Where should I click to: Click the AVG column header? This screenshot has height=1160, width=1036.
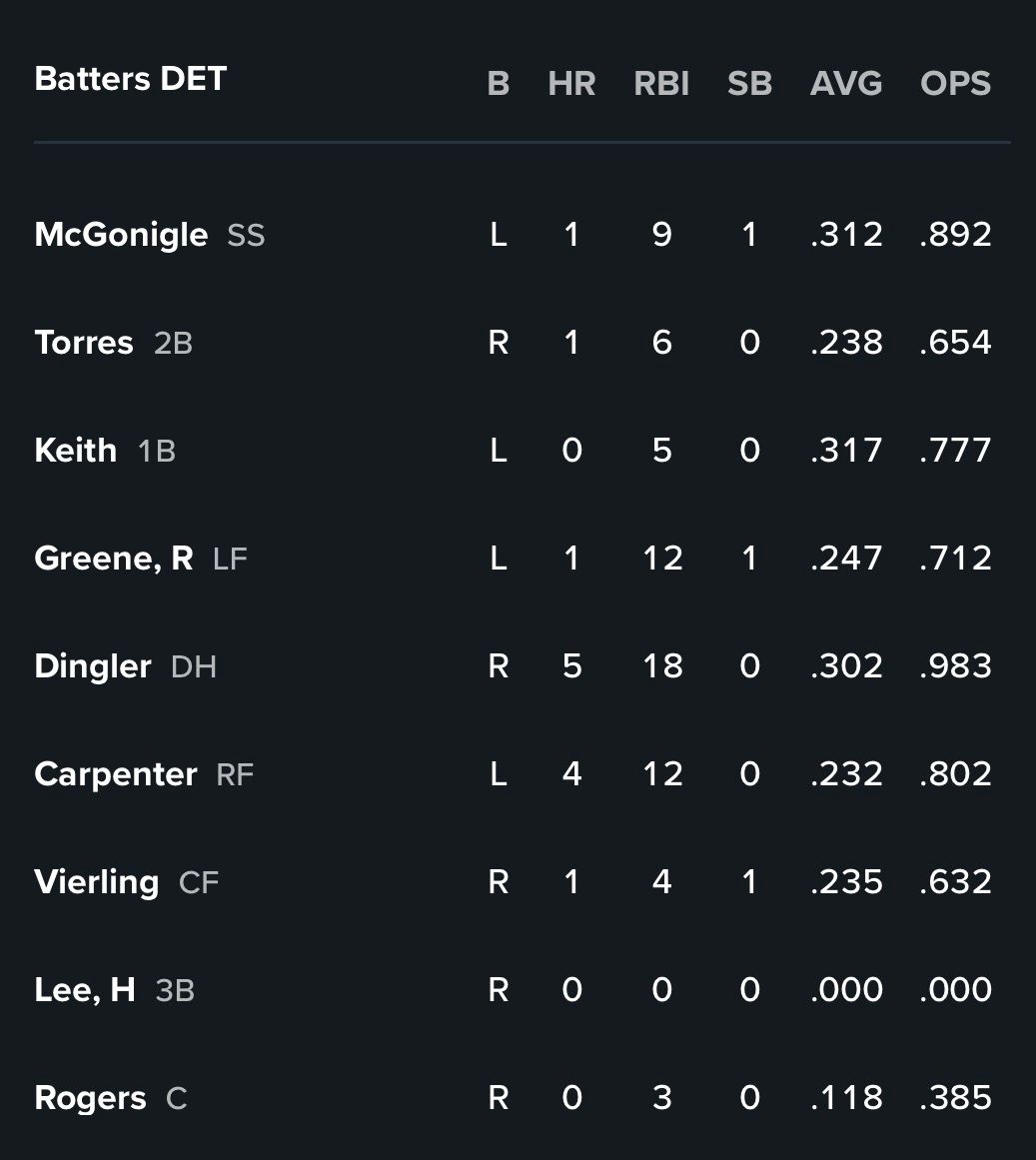846,84
